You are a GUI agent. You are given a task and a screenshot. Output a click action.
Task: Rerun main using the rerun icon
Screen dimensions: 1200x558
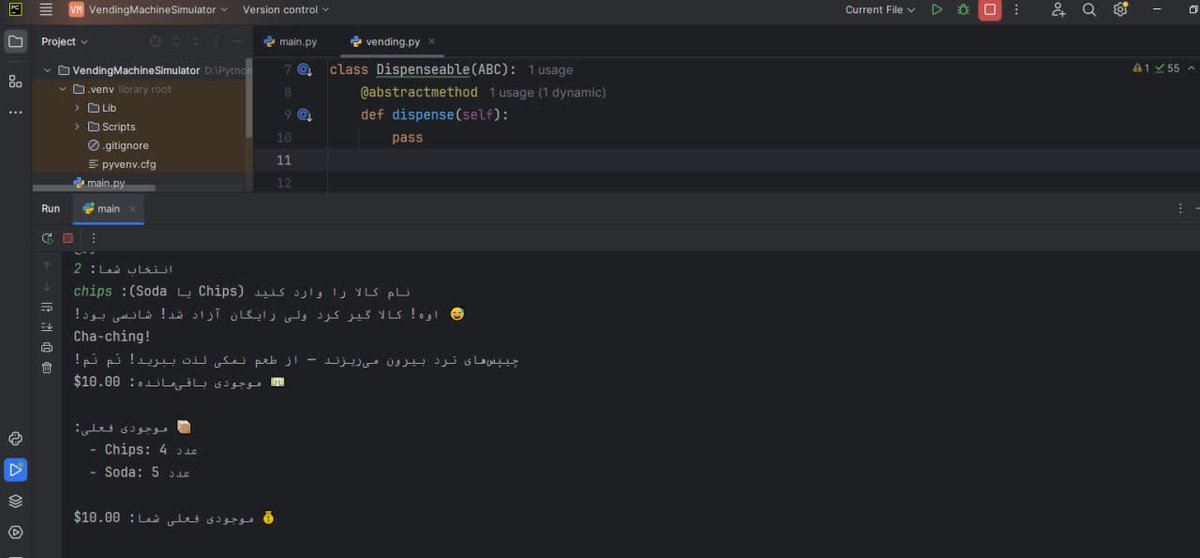47,238
